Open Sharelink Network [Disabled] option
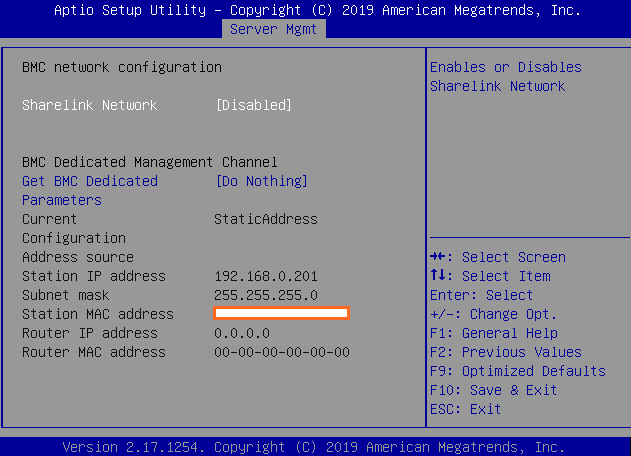Image resolution: width=631 pixels, height=456 pixels. tap(254, 105)
